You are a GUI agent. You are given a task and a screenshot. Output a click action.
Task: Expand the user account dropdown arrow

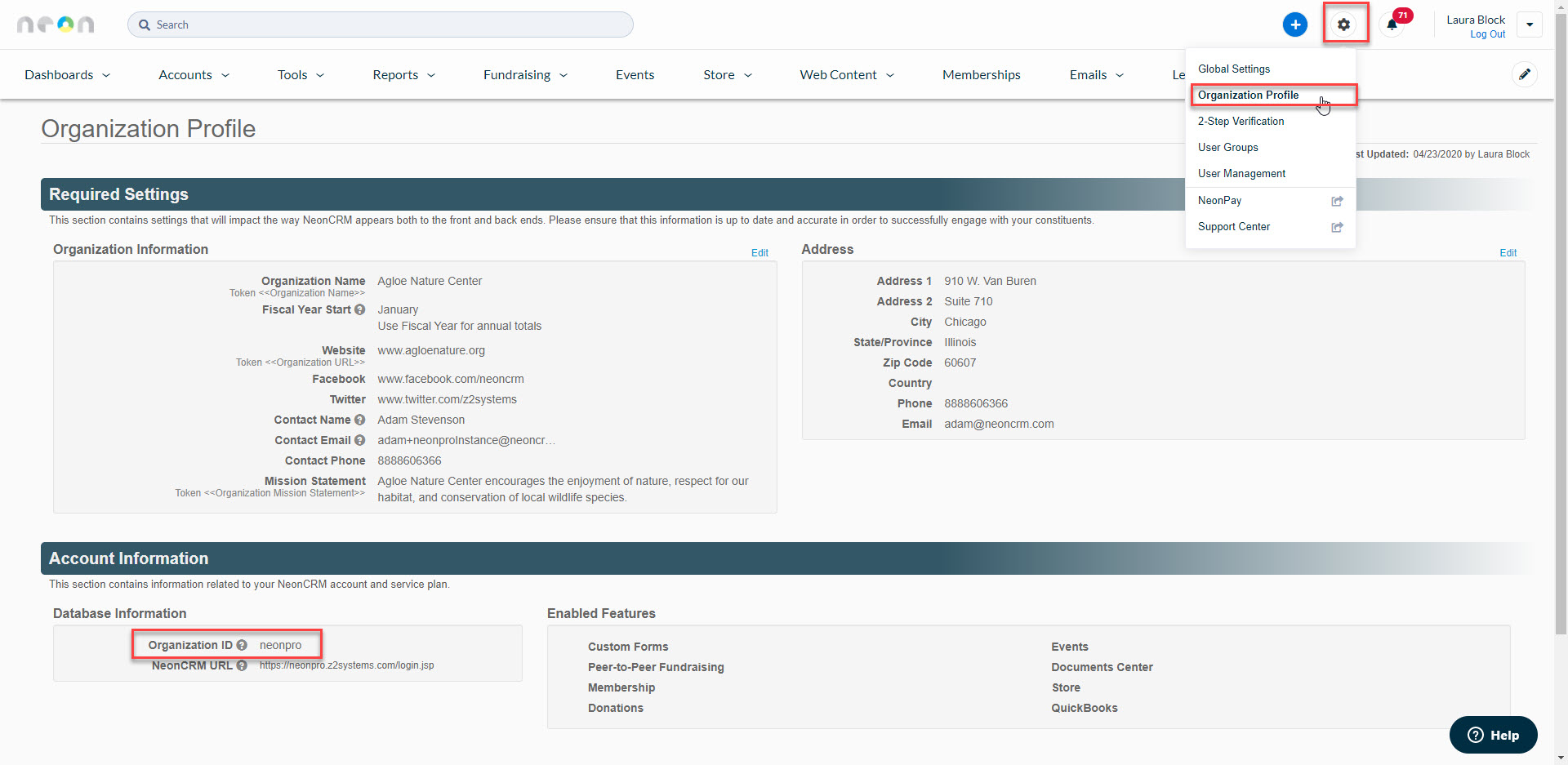click(1530, 24)
